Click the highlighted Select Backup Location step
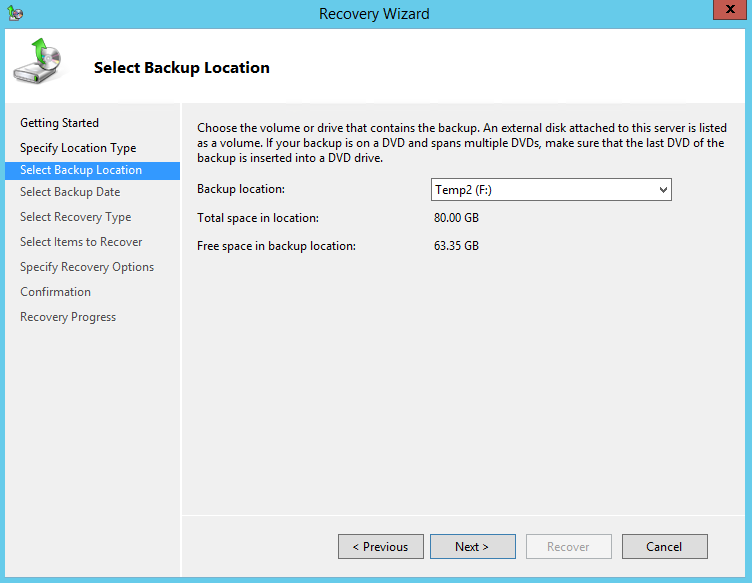 pos(81,170)
